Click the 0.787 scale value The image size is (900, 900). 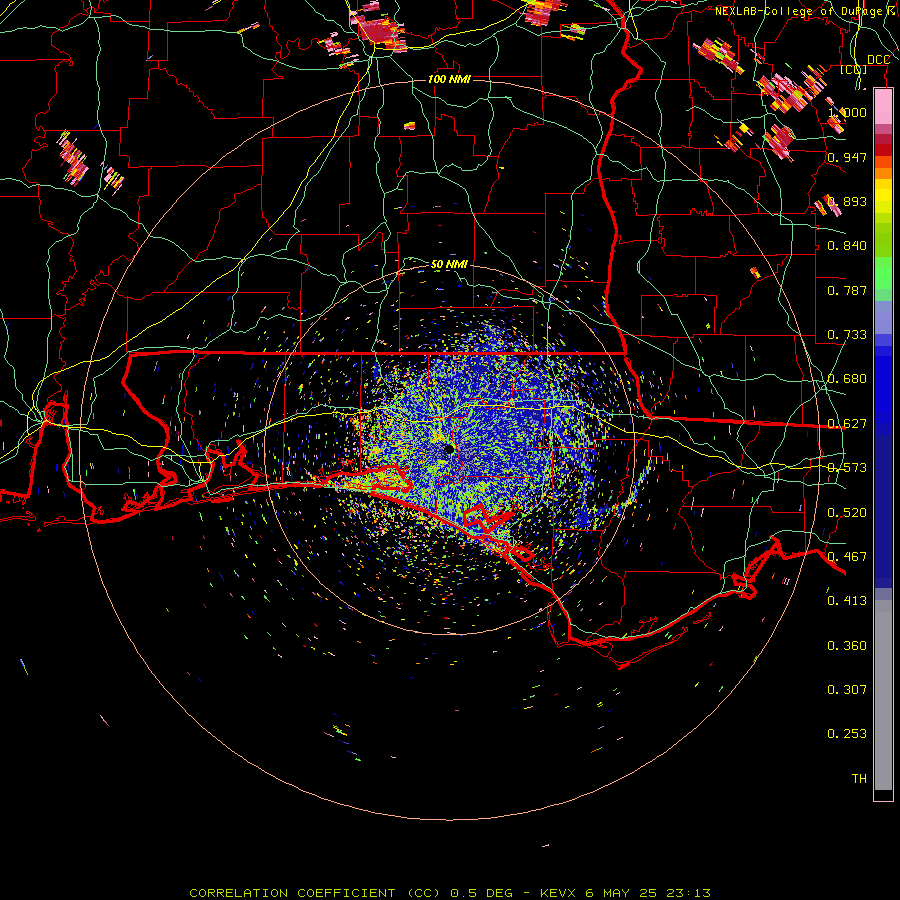847,290
